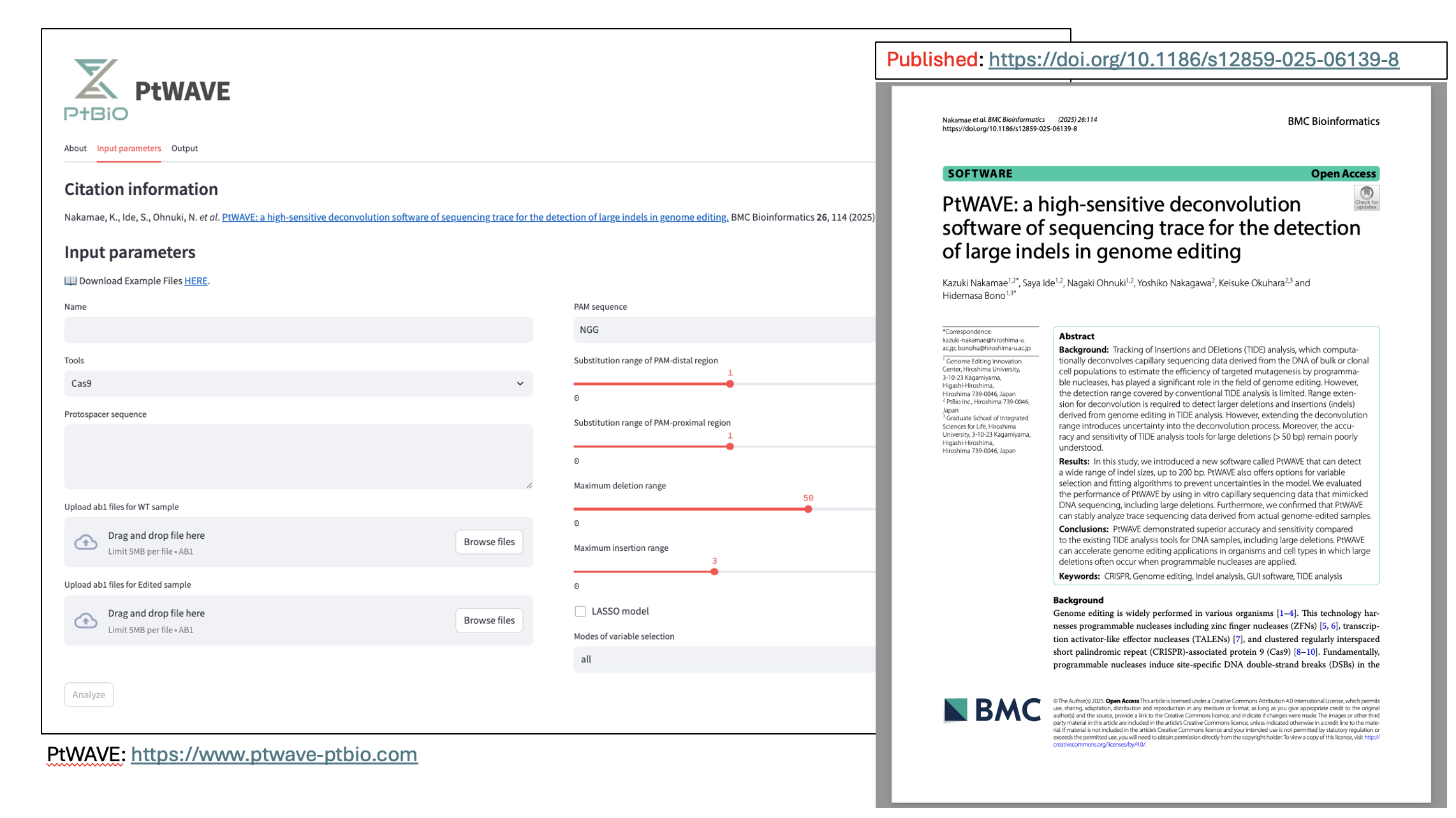Click the Keywords line in the abstract
The height and width of the screenshot is (818, 1456).
pos(1200,576)
